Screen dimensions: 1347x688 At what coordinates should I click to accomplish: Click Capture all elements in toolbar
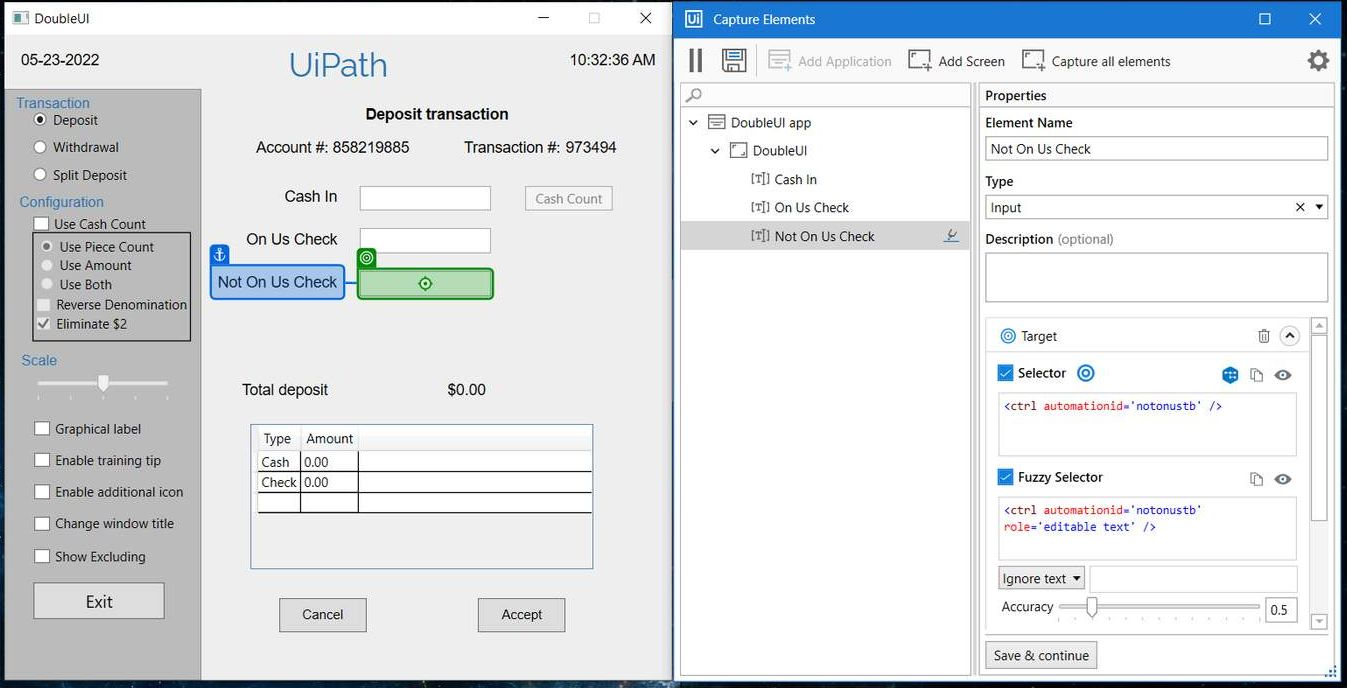(1096, 61)
